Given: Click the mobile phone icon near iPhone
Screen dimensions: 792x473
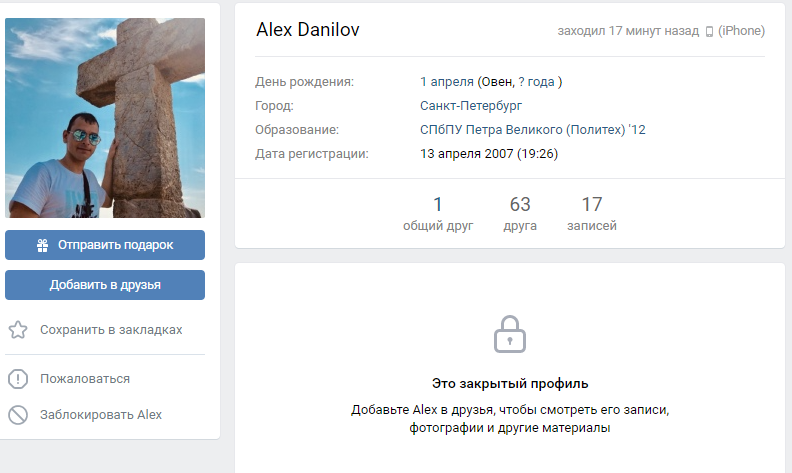Looking at the screenshot, I should 709,31.
